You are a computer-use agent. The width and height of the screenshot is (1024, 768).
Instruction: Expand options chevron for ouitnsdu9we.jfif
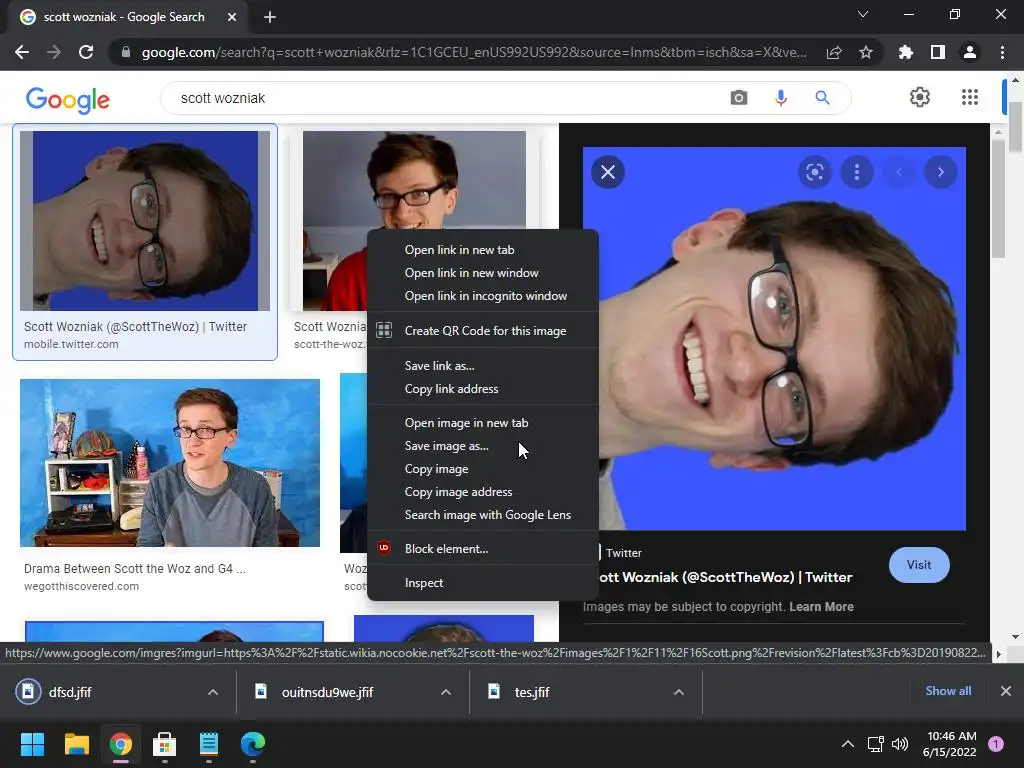click(446, 692)
